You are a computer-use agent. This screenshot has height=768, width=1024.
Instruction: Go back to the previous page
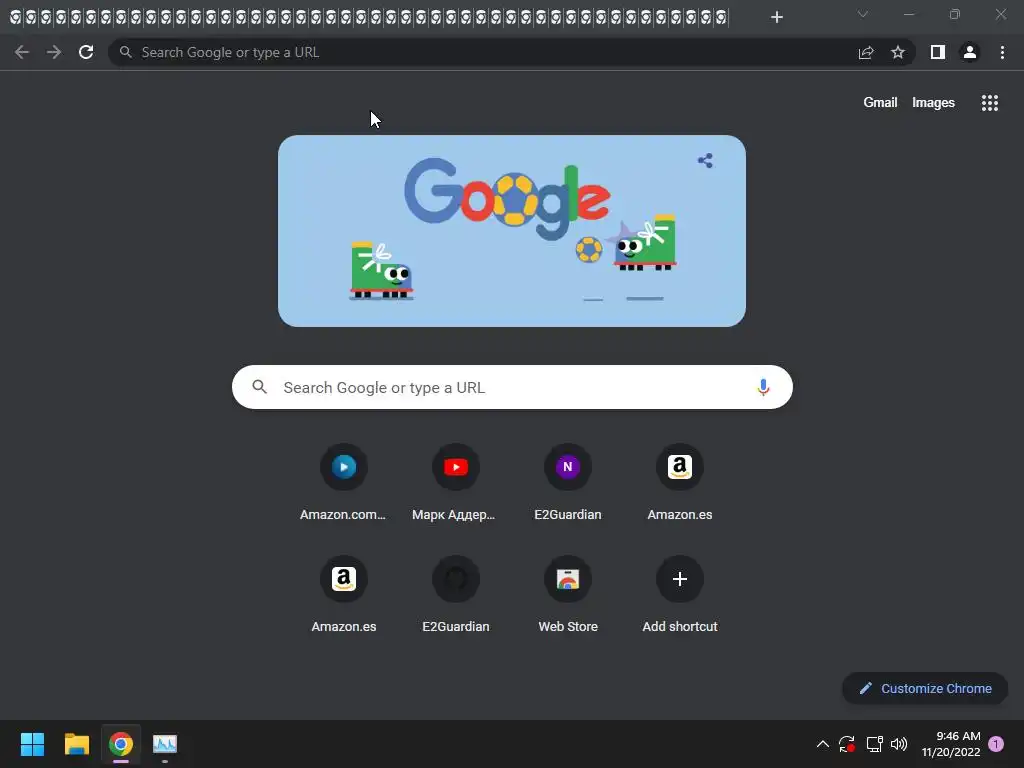(x=22, y=52)
